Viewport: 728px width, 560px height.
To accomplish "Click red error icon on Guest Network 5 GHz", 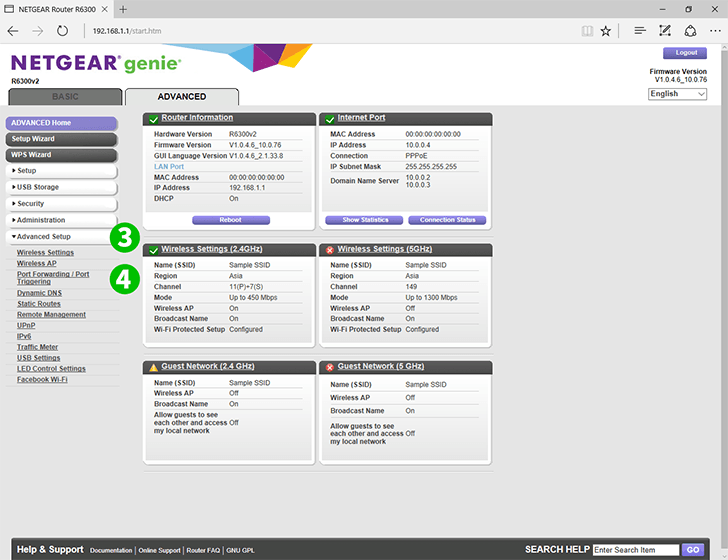I will point(330,367).
